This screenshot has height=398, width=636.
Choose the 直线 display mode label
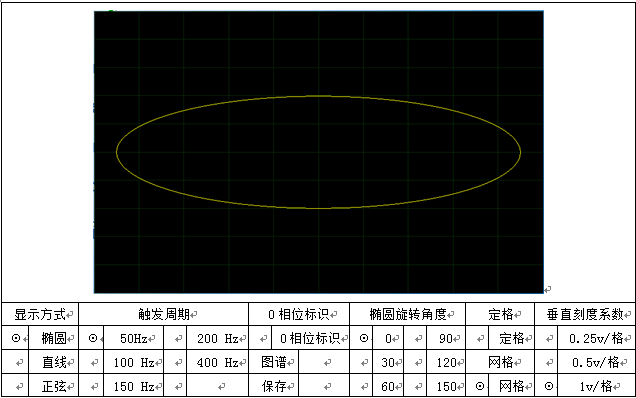coord(54,362)
